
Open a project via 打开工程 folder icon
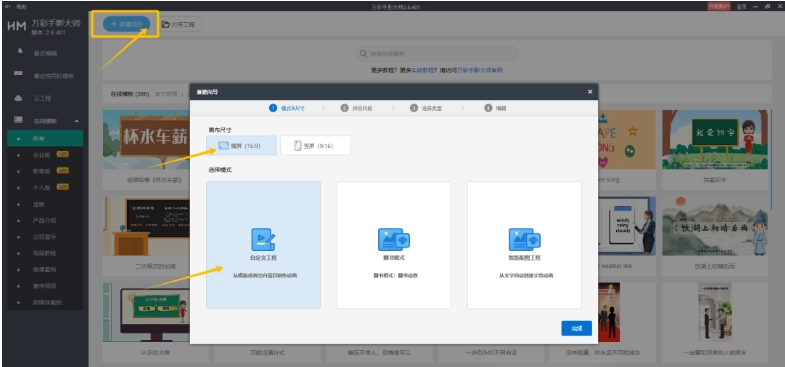pos(166,24)
